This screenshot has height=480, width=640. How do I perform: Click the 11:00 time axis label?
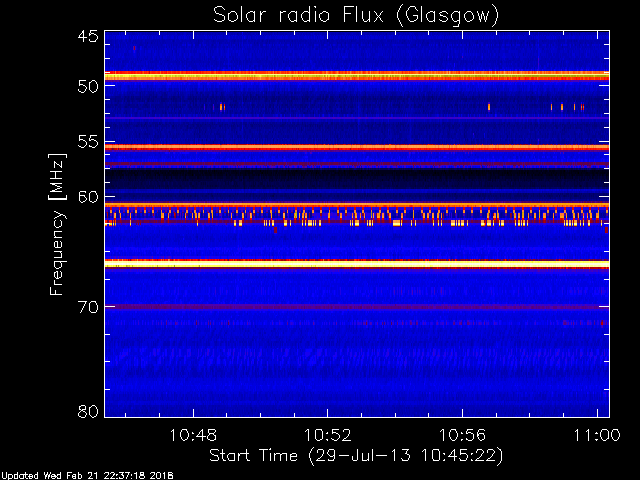coord(597,436)
